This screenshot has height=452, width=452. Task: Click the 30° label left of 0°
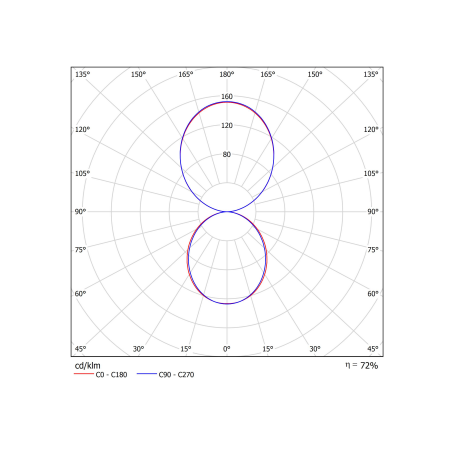(x=138, y=349)
